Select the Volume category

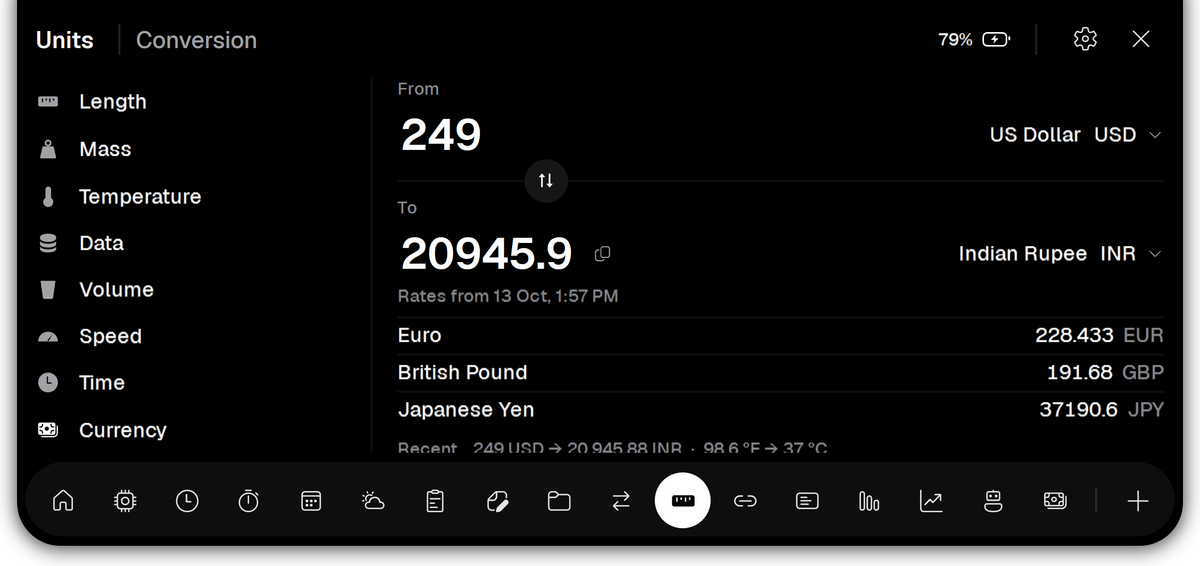95,290
